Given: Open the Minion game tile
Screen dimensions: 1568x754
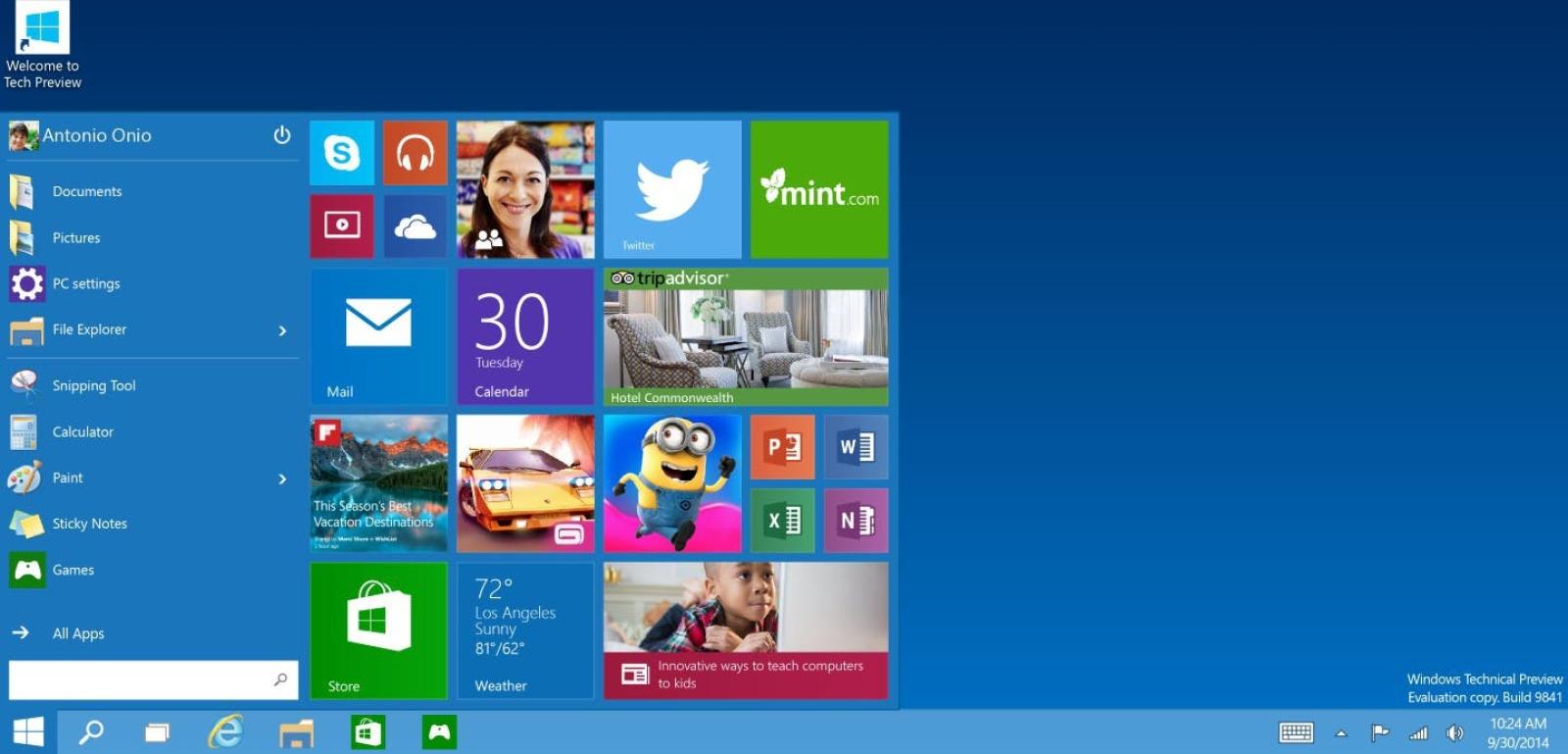Looking at the screenshot, I should [672, 483].
